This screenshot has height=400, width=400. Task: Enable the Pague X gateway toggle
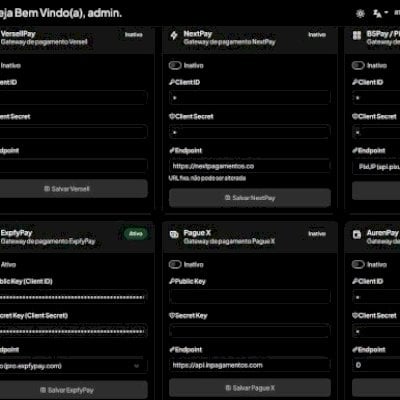[x=175, y=265]
